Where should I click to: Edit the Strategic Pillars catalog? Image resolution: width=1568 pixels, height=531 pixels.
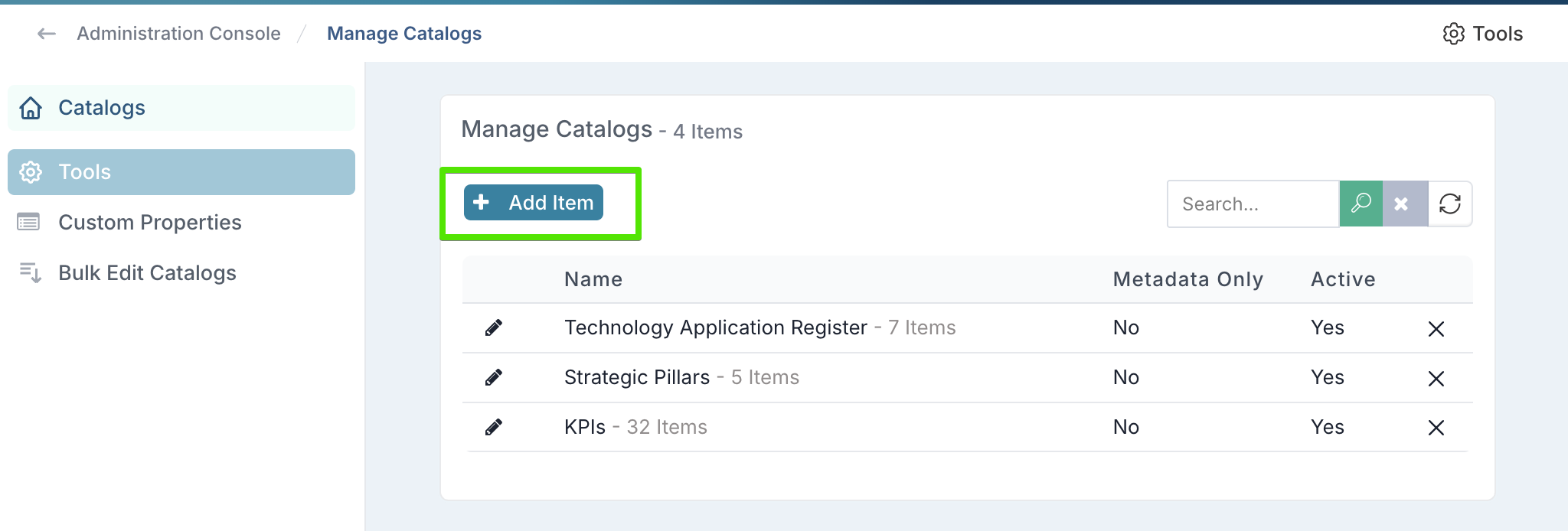click(x=494, y=378)
